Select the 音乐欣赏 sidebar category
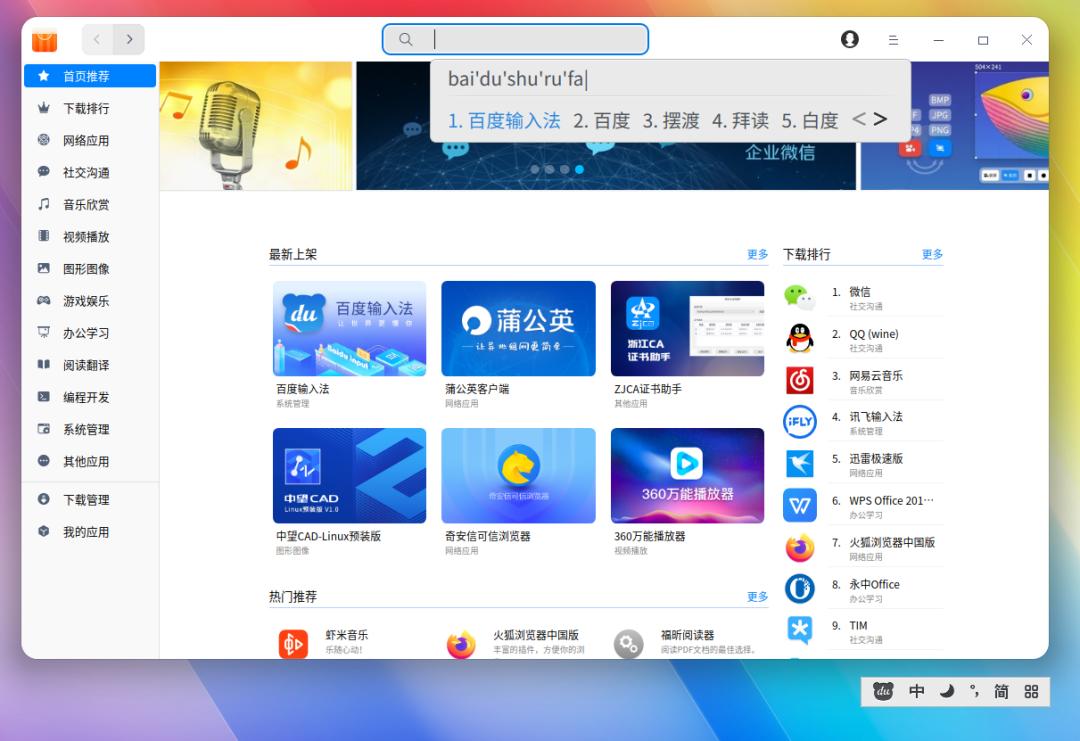 coord(85,204)
